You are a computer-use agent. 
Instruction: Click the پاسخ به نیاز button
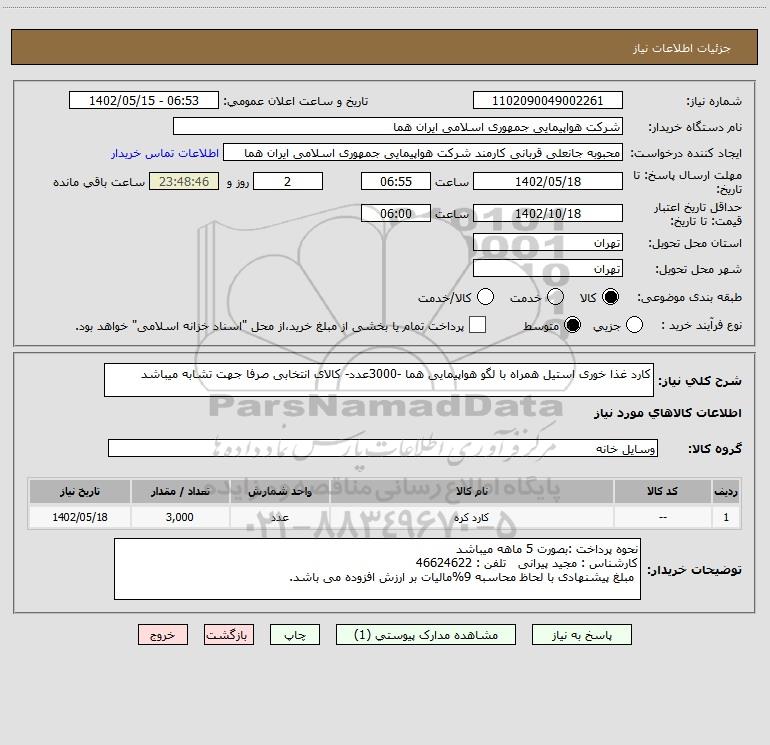click(x=581, y=635)
